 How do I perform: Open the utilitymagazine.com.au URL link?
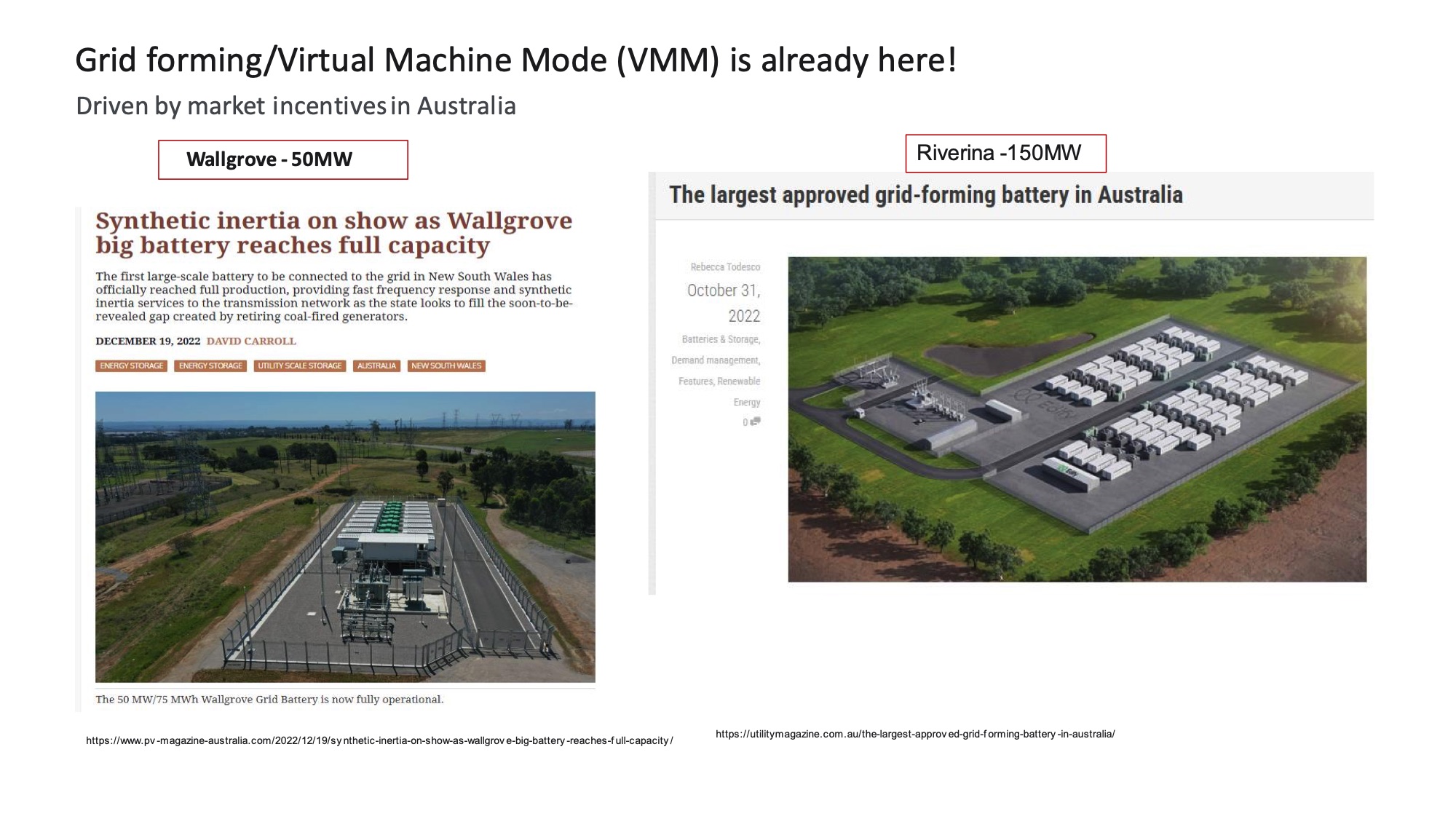[915, 734]
